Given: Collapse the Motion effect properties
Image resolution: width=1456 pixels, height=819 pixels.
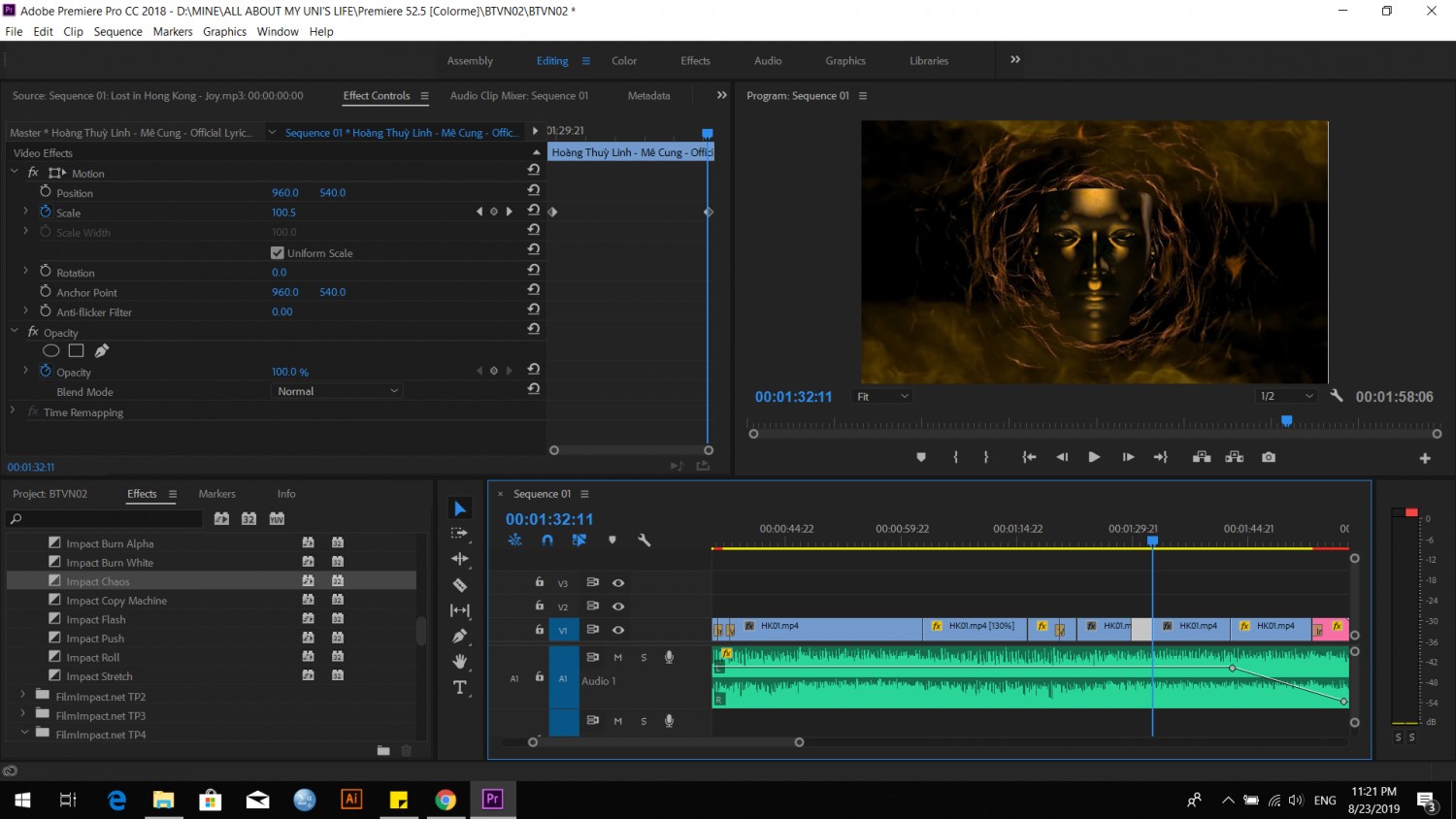Looking at the screenshot, I should click(15, 172).
